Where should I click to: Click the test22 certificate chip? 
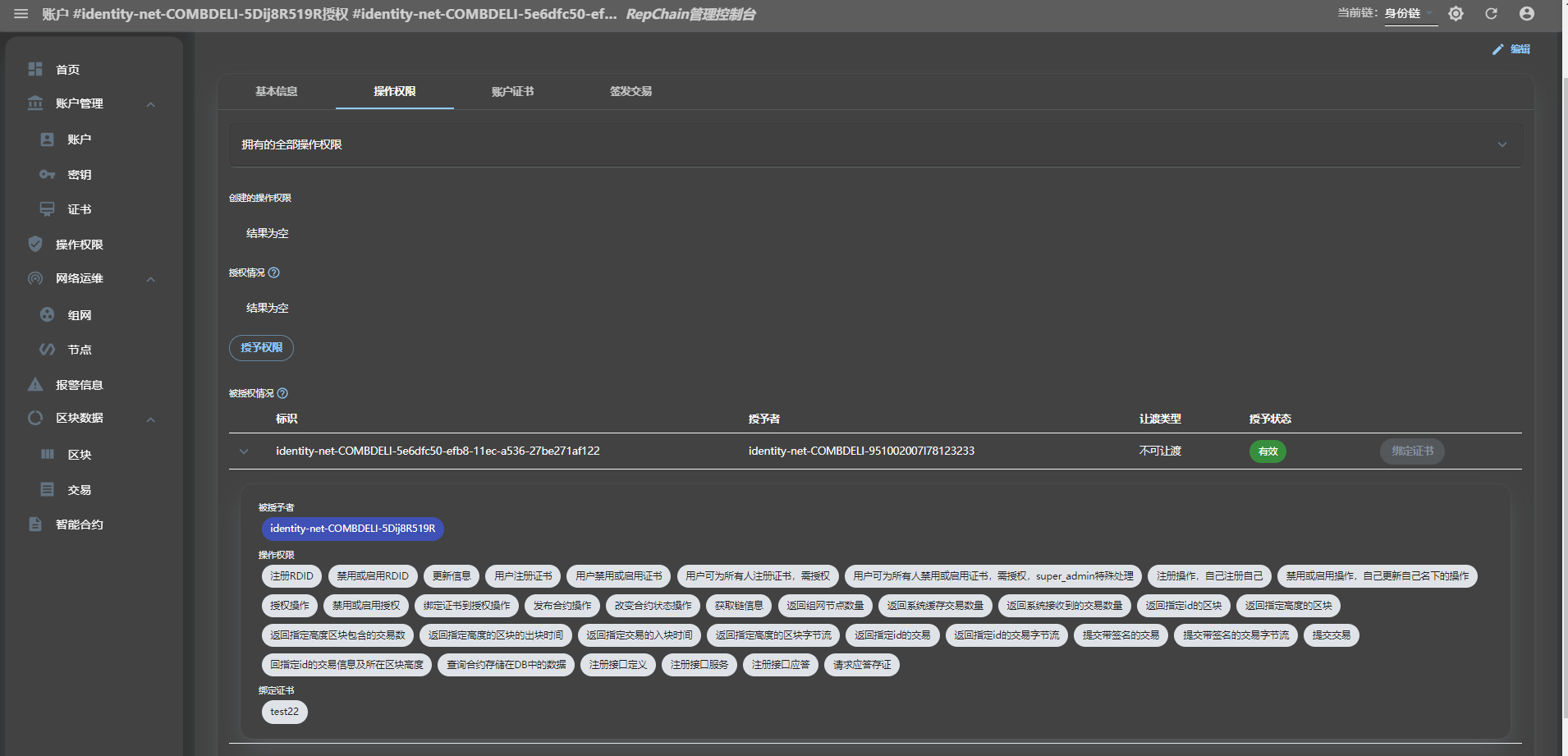285,712
